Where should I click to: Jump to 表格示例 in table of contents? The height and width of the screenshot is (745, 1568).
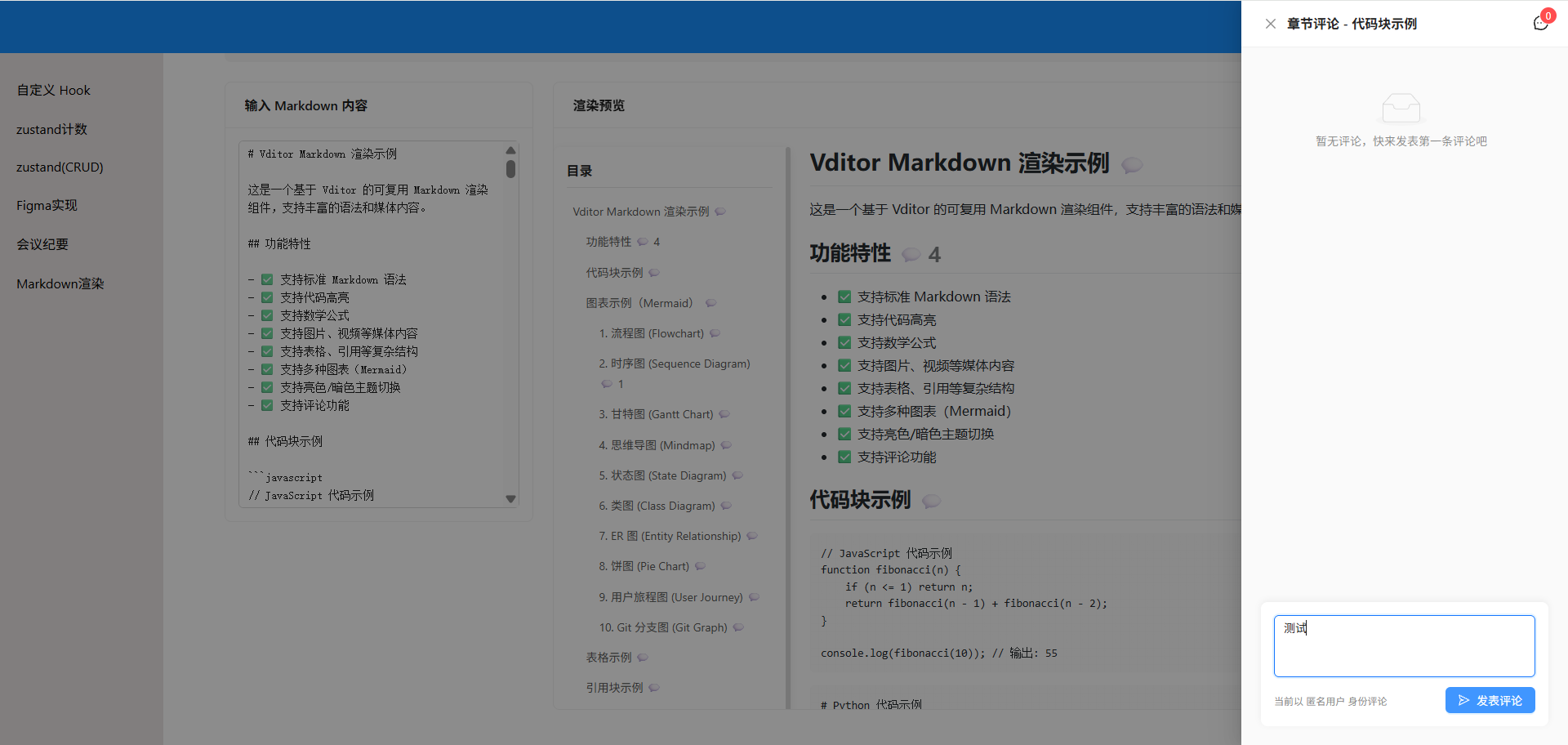click(608, 658)
